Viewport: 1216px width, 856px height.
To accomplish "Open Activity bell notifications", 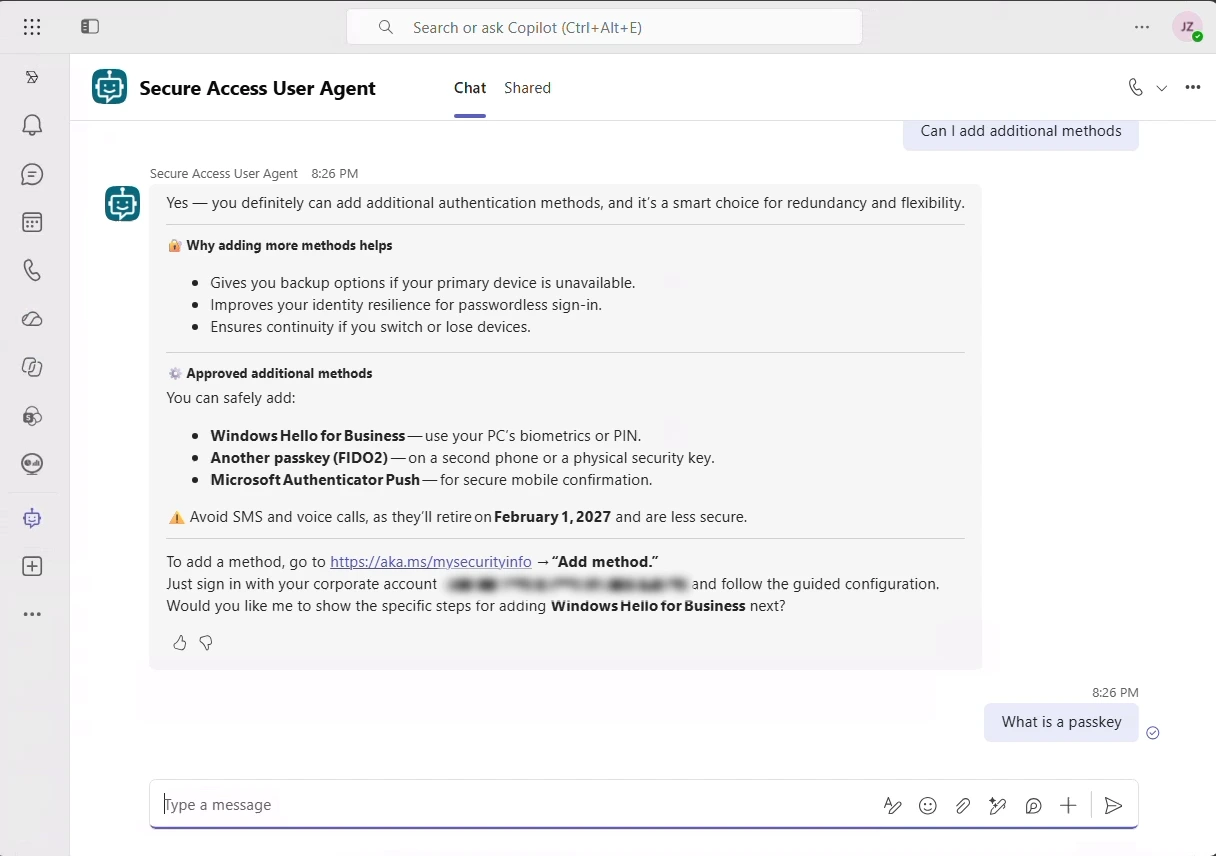I will 32,125.
